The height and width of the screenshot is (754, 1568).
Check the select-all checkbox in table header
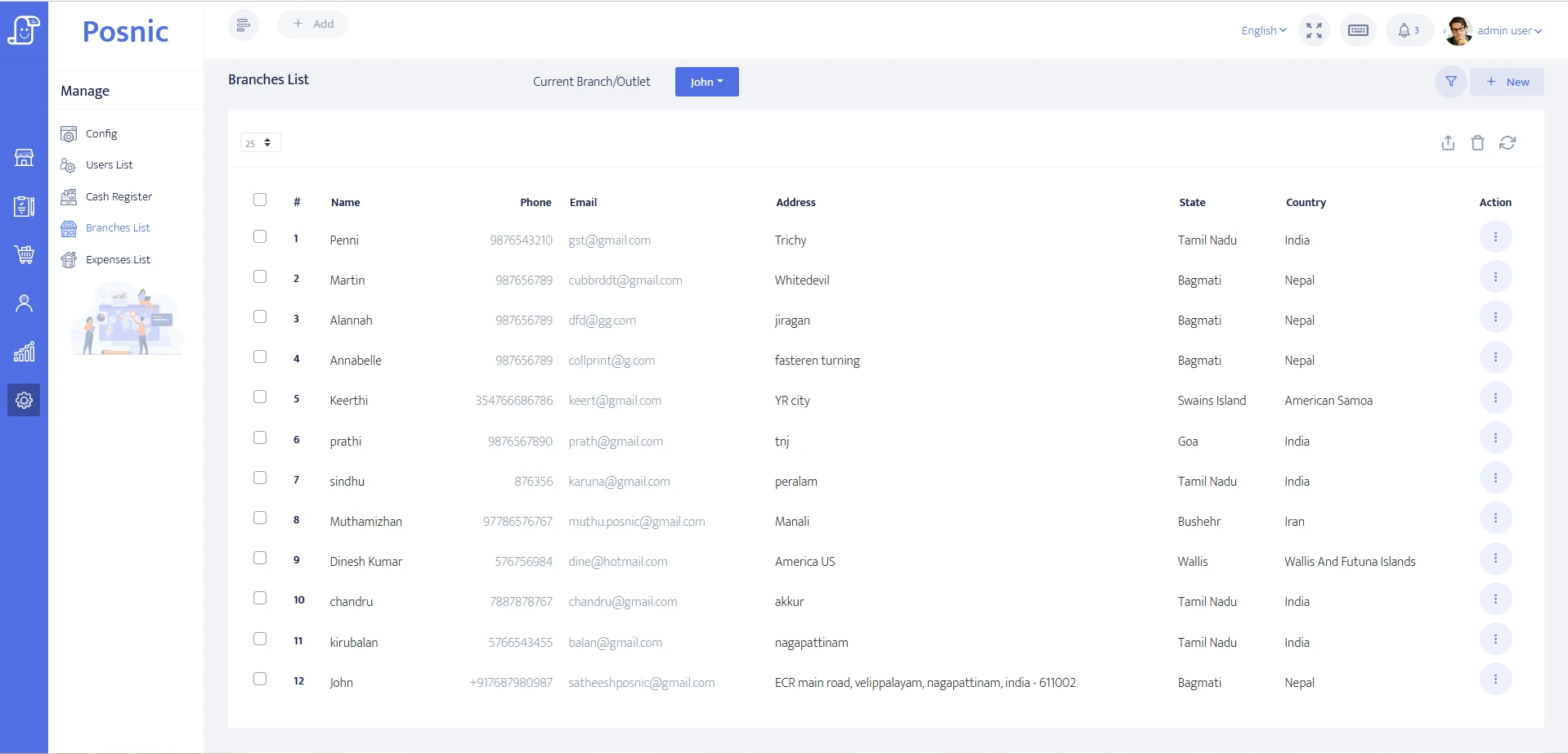pyautogui.click(x=260, y=200)
